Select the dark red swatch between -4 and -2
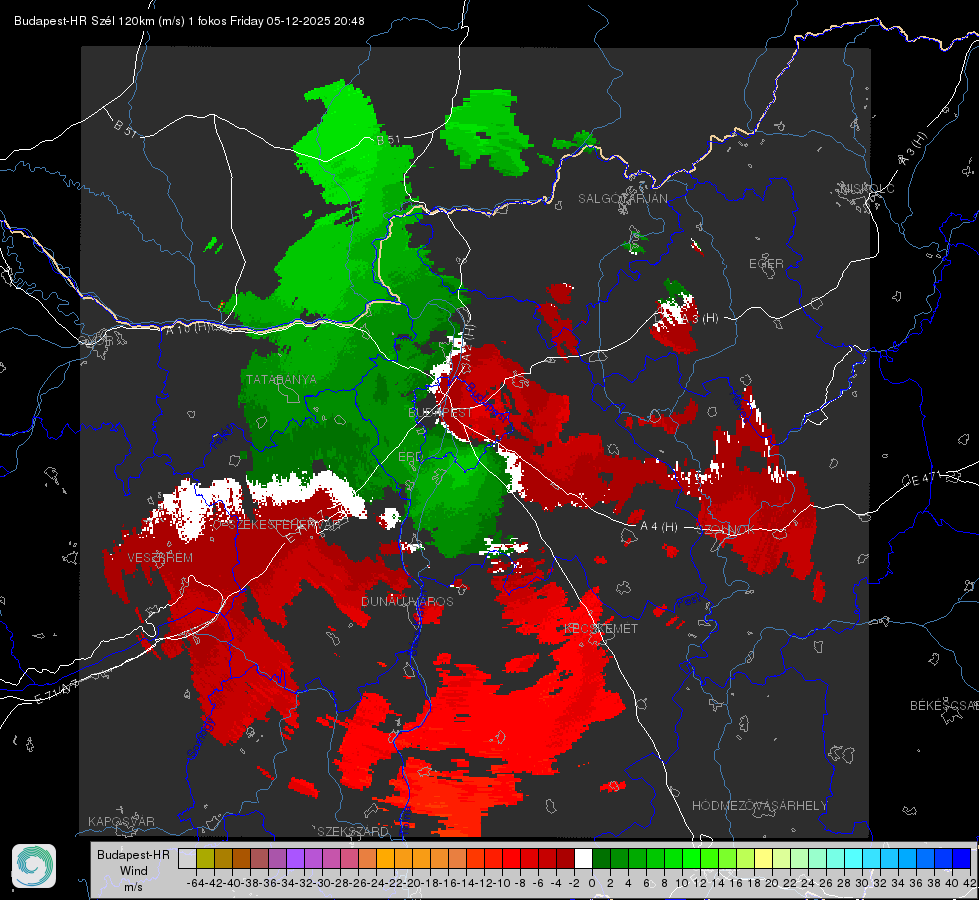 click(566, 858)
